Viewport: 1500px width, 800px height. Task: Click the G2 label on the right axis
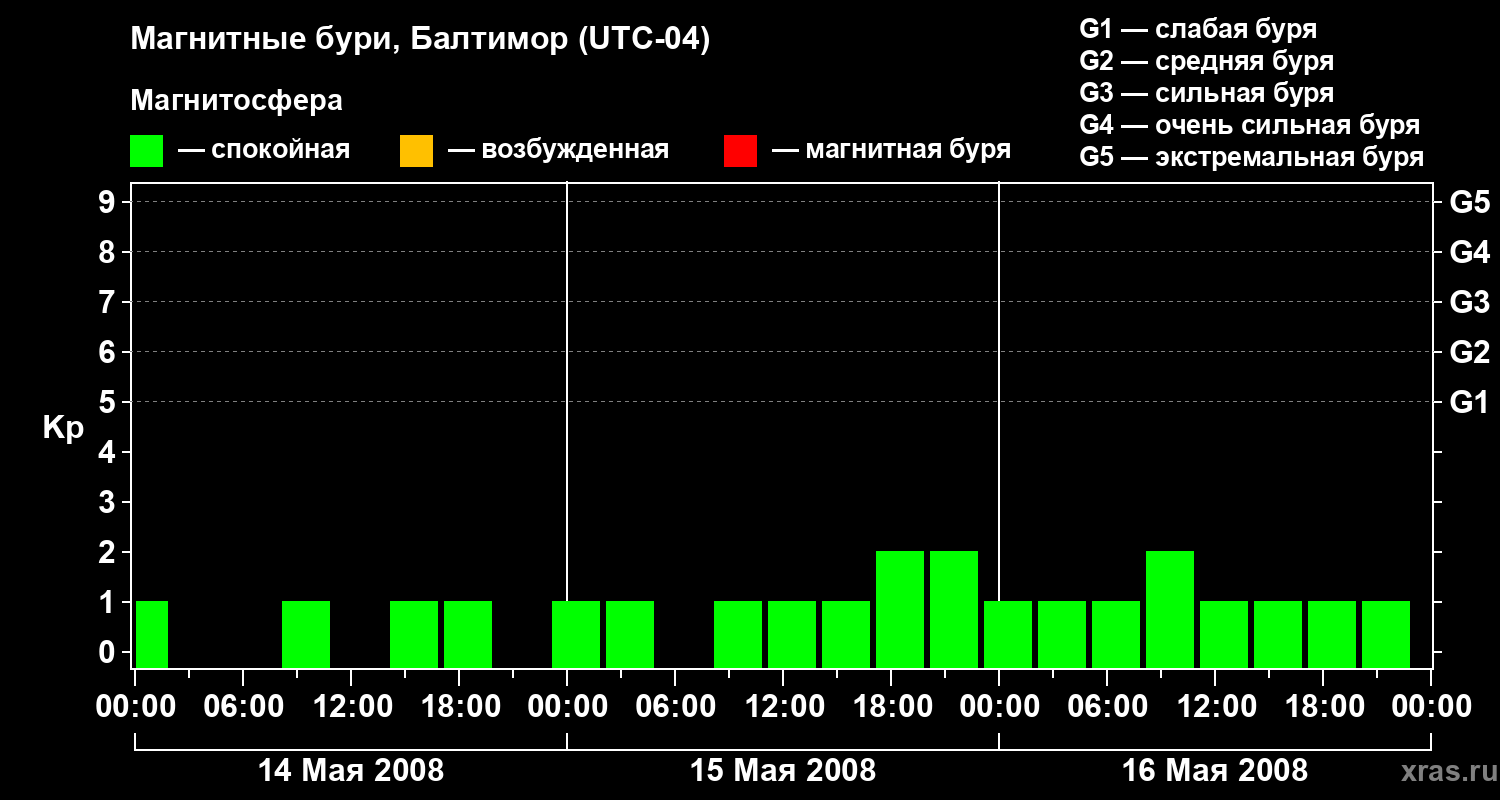(x=1469, y=353)
